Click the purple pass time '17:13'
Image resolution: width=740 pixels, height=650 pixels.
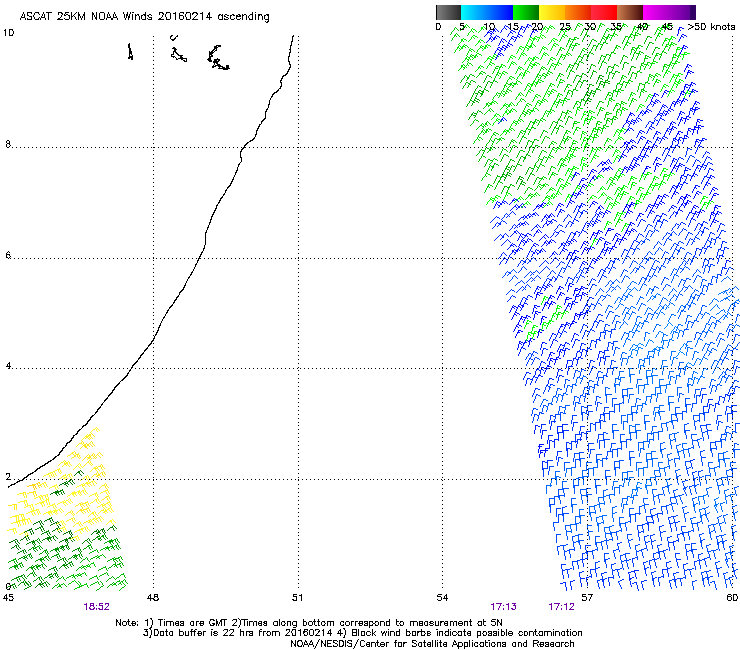click(x=504, y=607)
